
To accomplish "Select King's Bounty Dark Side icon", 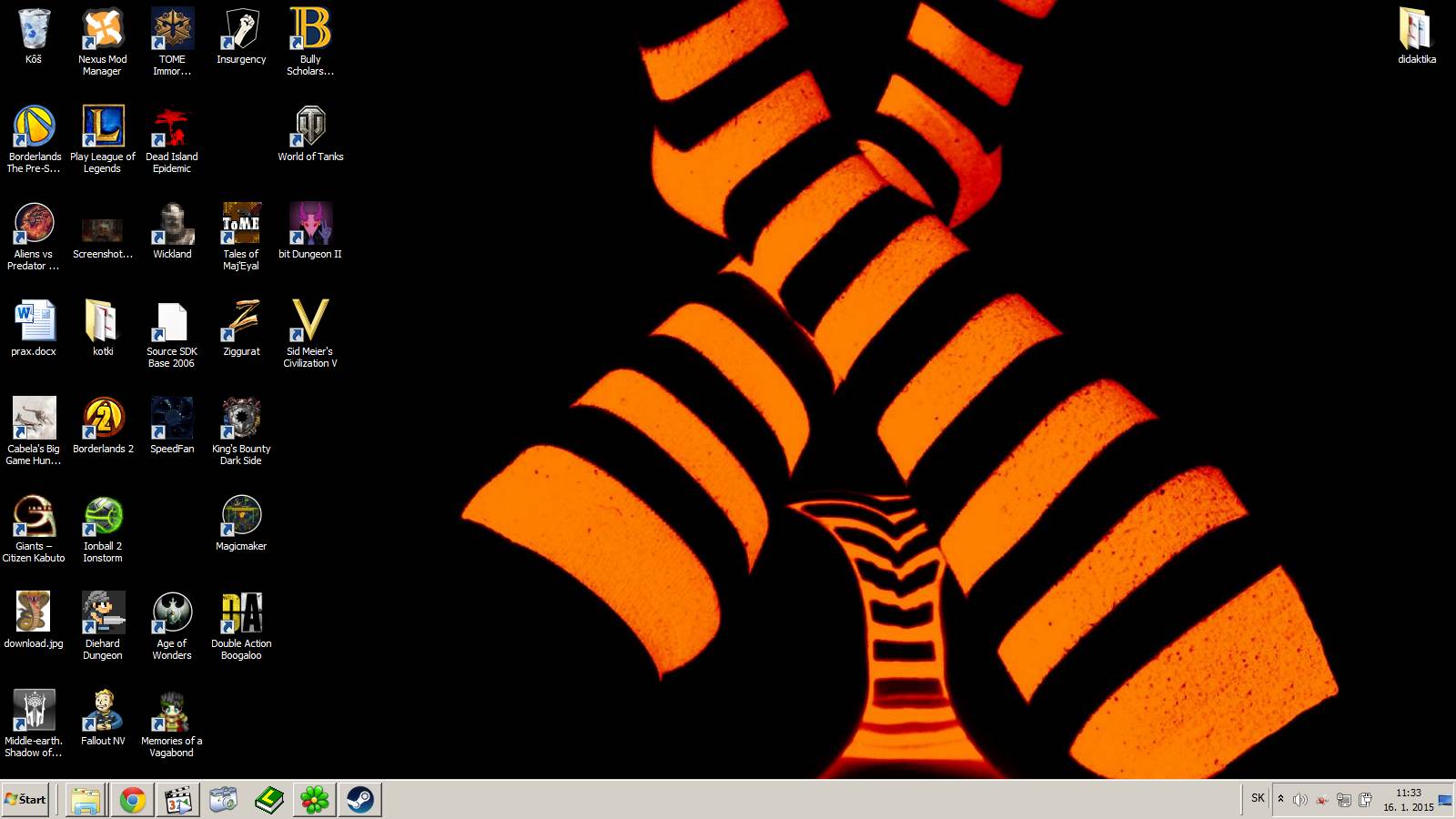I will point(241,431).
